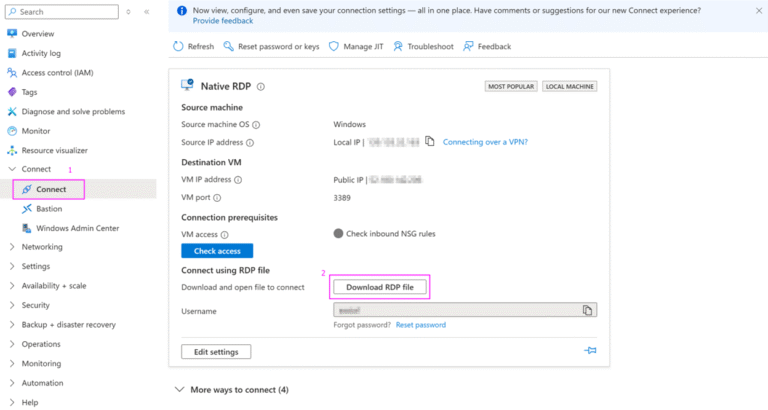Select the Connect sub-item in sidebar
The height and width of the screenshot is (410, 768).
coord(51,189)
